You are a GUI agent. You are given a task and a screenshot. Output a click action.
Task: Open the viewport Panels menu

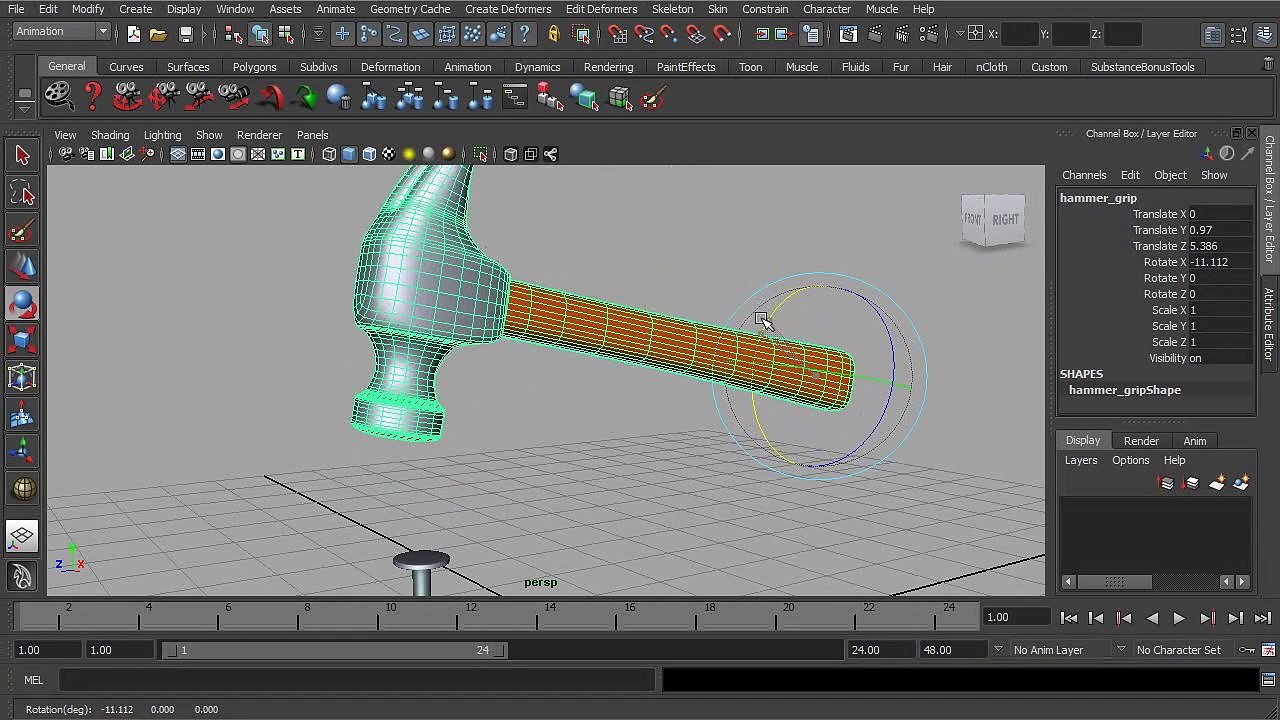[x=312, y=135]
